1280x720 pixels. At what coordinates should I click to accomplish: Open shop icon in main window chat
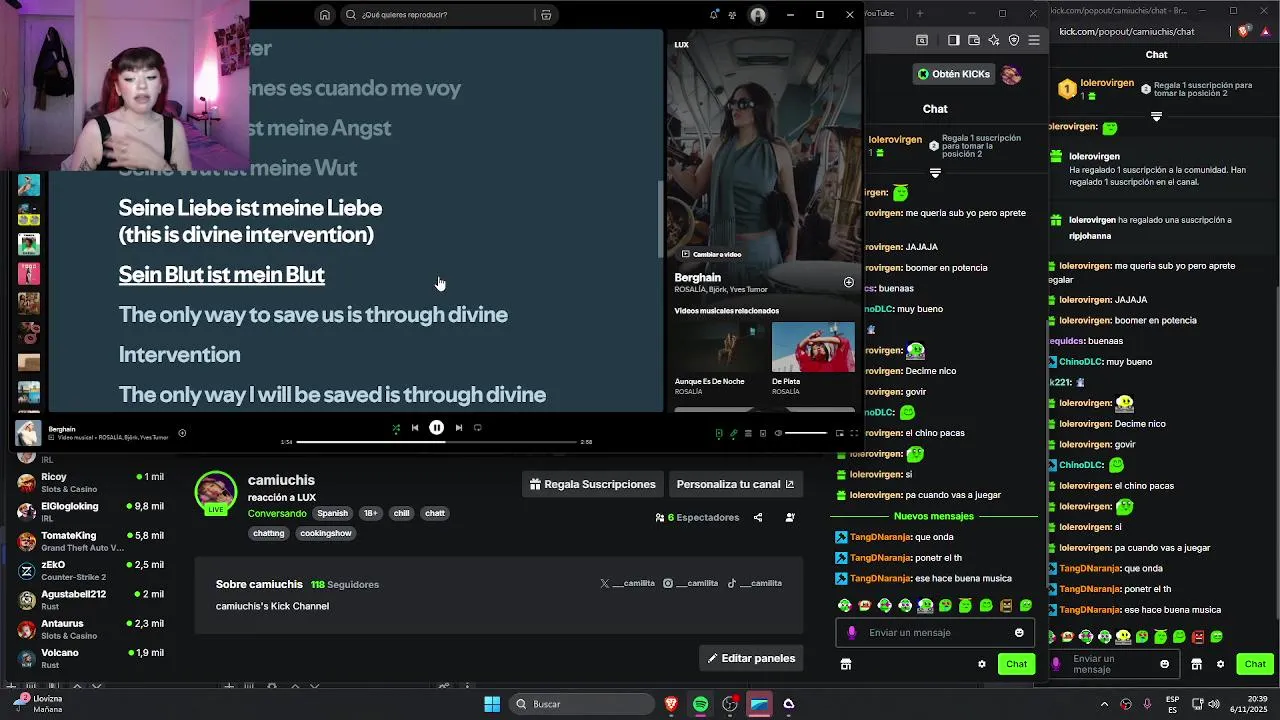tap(846, 664)
